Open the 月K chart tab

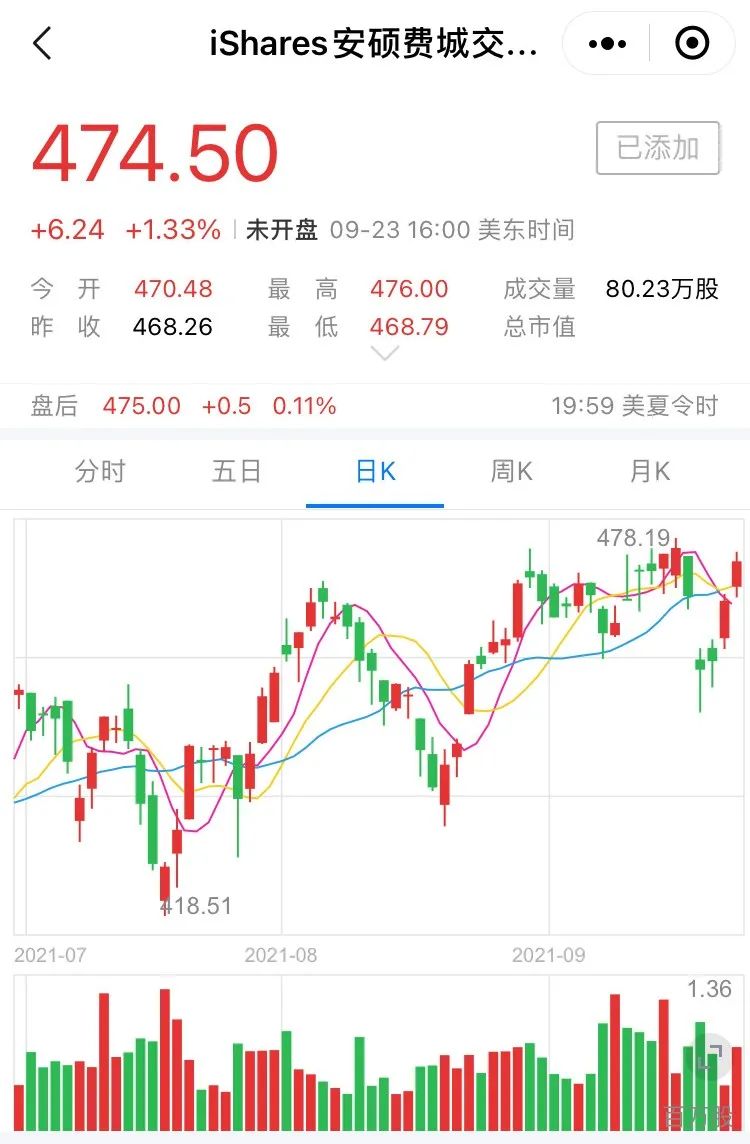click(649, 471)
